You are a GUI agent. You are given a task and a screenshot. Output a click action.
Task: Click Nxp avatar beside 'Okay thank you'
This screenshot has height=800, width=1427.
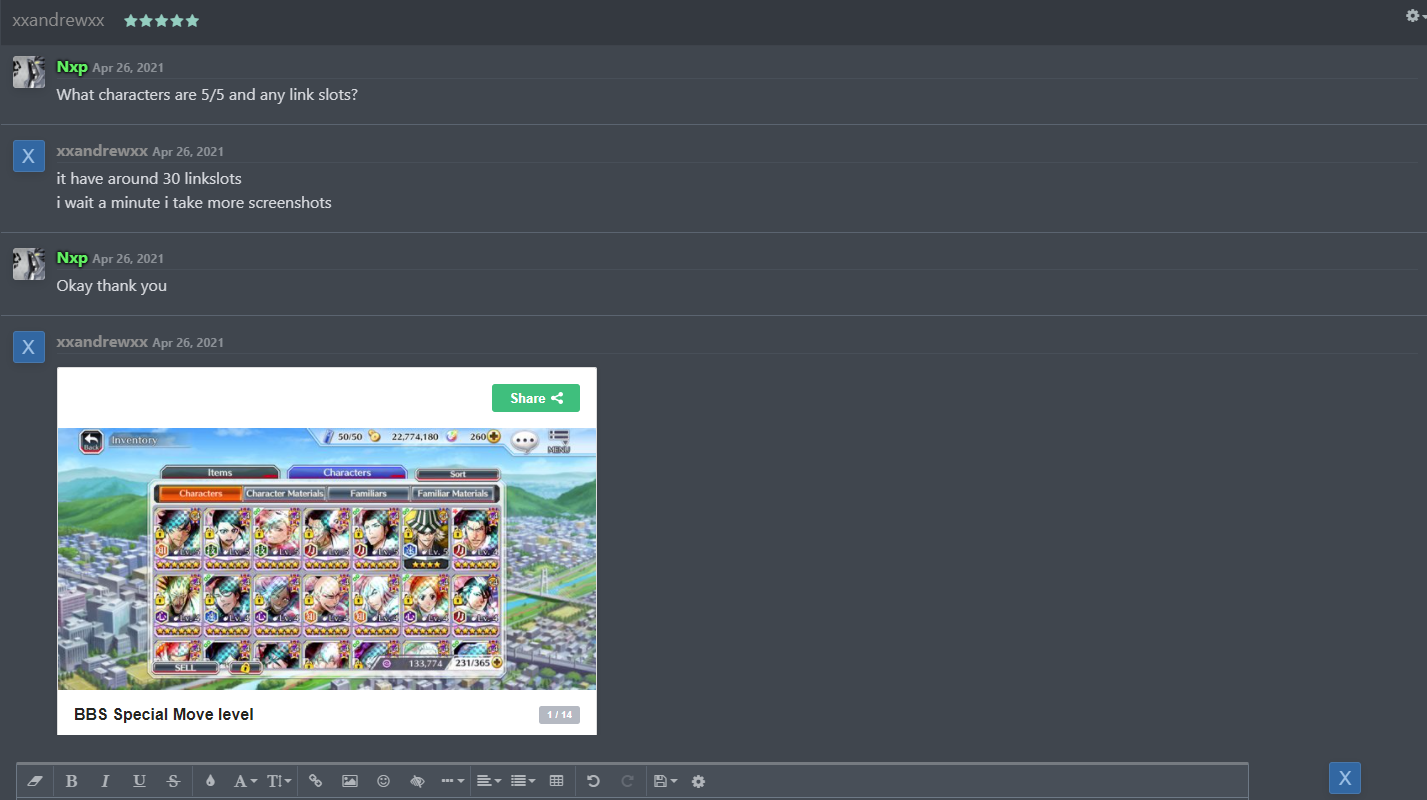28,264
